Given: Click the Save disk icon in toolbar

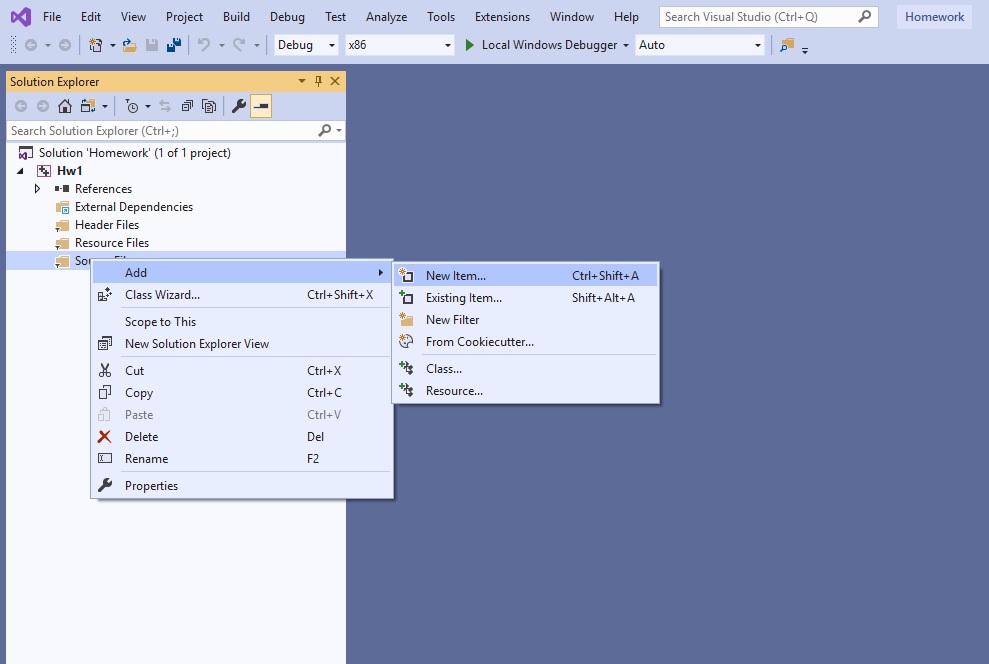Looking at the screenshot, I should [x=151, y=45].
